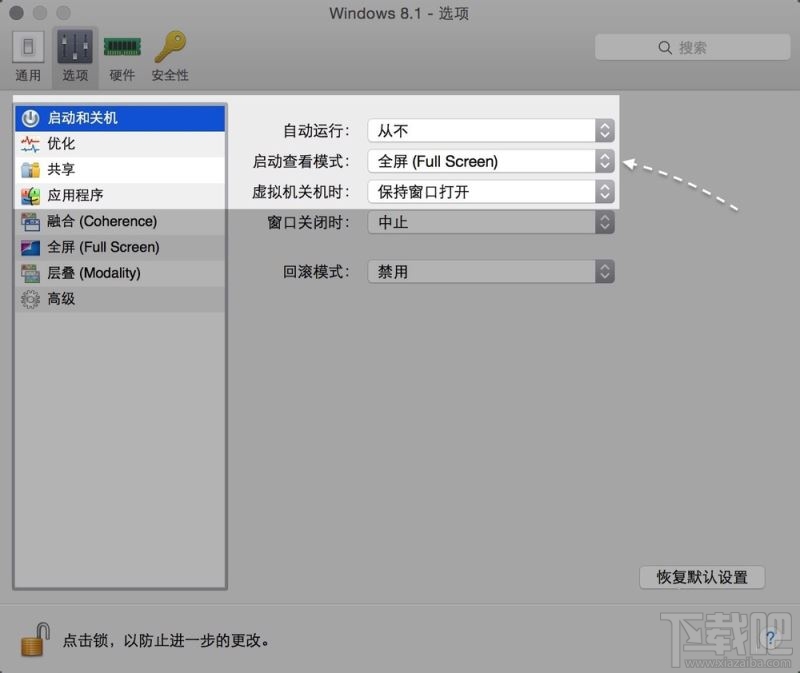
Task: Select 应用程序 in the sidebar
Action: click(120, 195)
